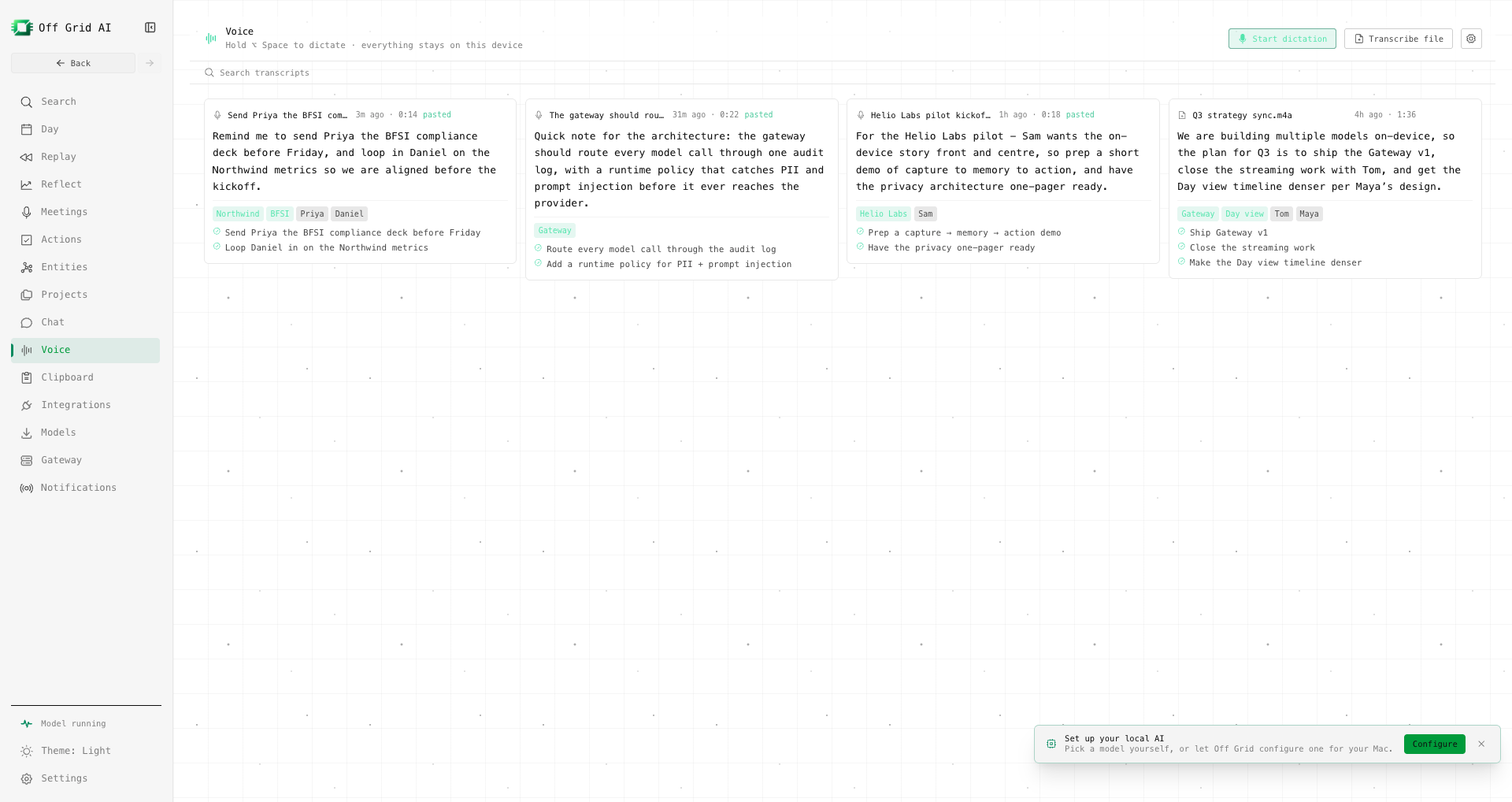Open Helio Labs pilot kickoff transcript title
Viewport: 1512px width, 802px height.
pyautogui.click(x=930, y=115)
